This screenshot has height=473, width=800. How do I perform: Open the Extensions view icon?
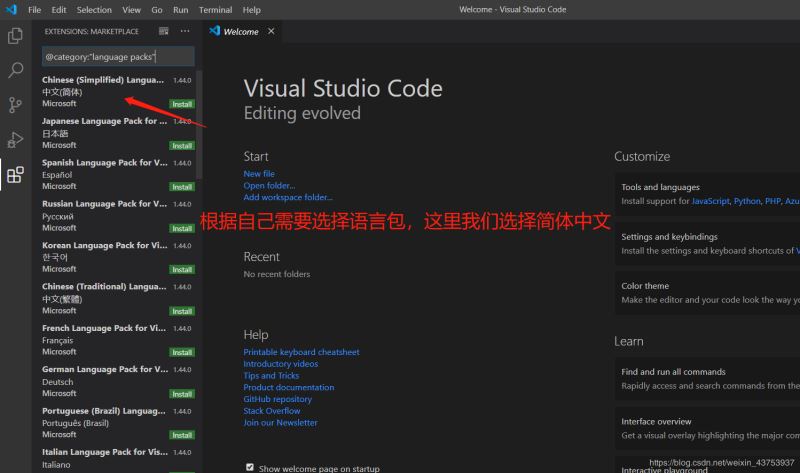click(x=15, y=175)
